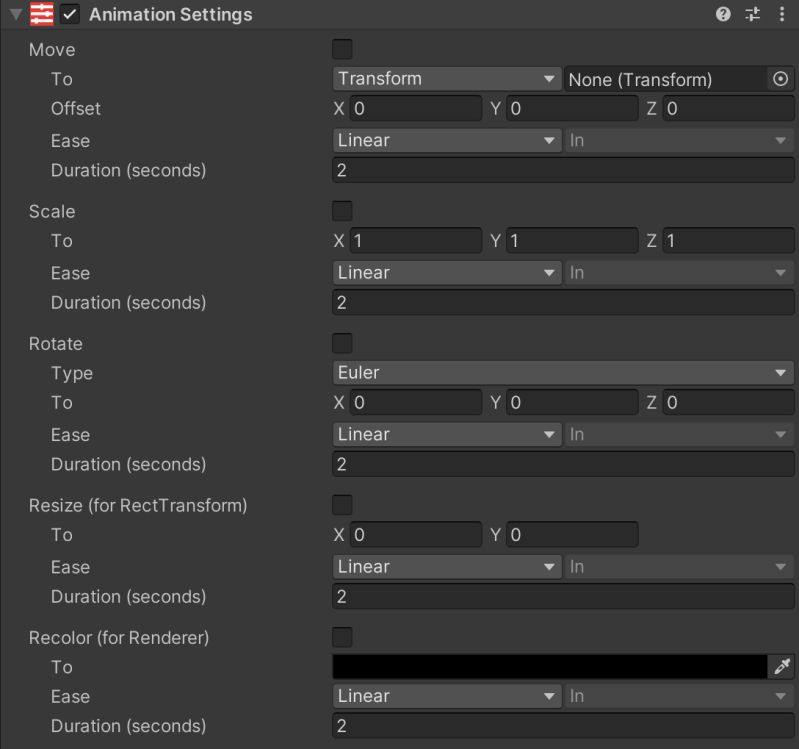Click the Animation Settings script icon
Viewport: 799px width, 749px height.
(41, 14)
